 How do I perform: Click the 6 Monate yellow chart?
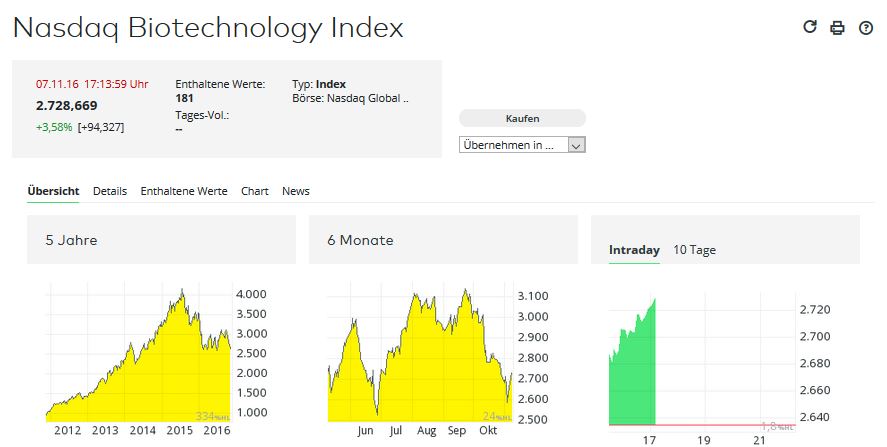[420, 370]
